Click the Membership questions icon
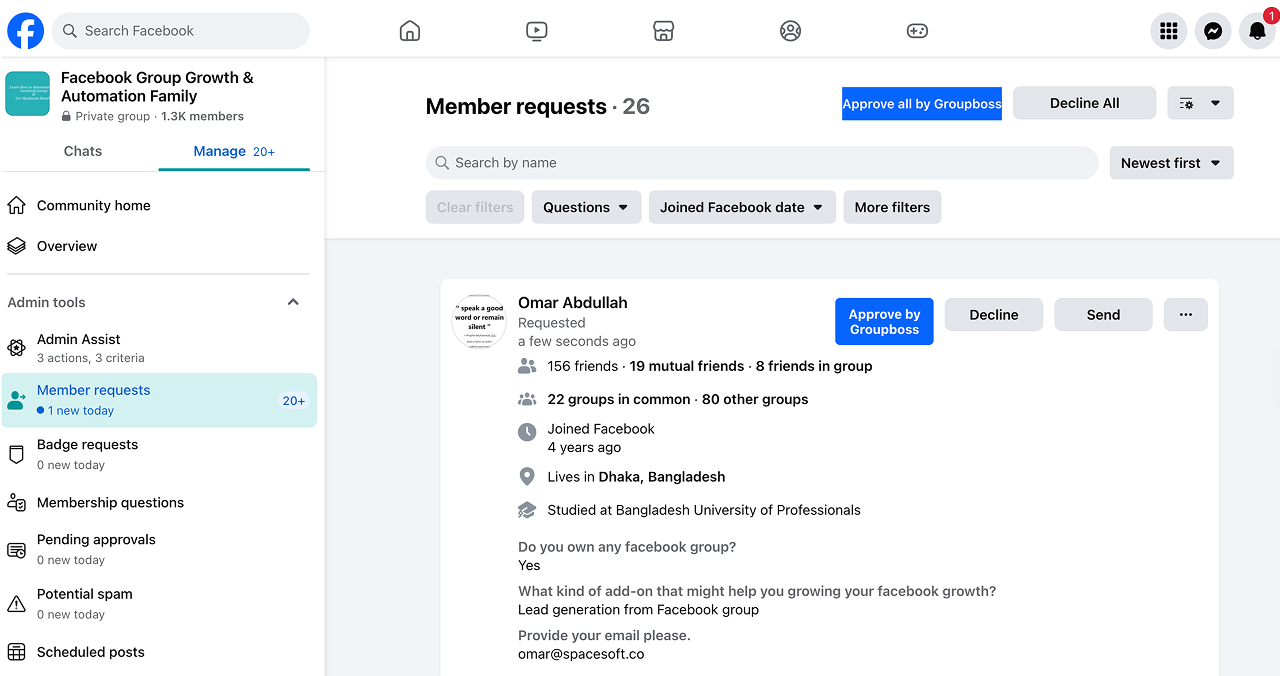 click(x=16, y=503)
